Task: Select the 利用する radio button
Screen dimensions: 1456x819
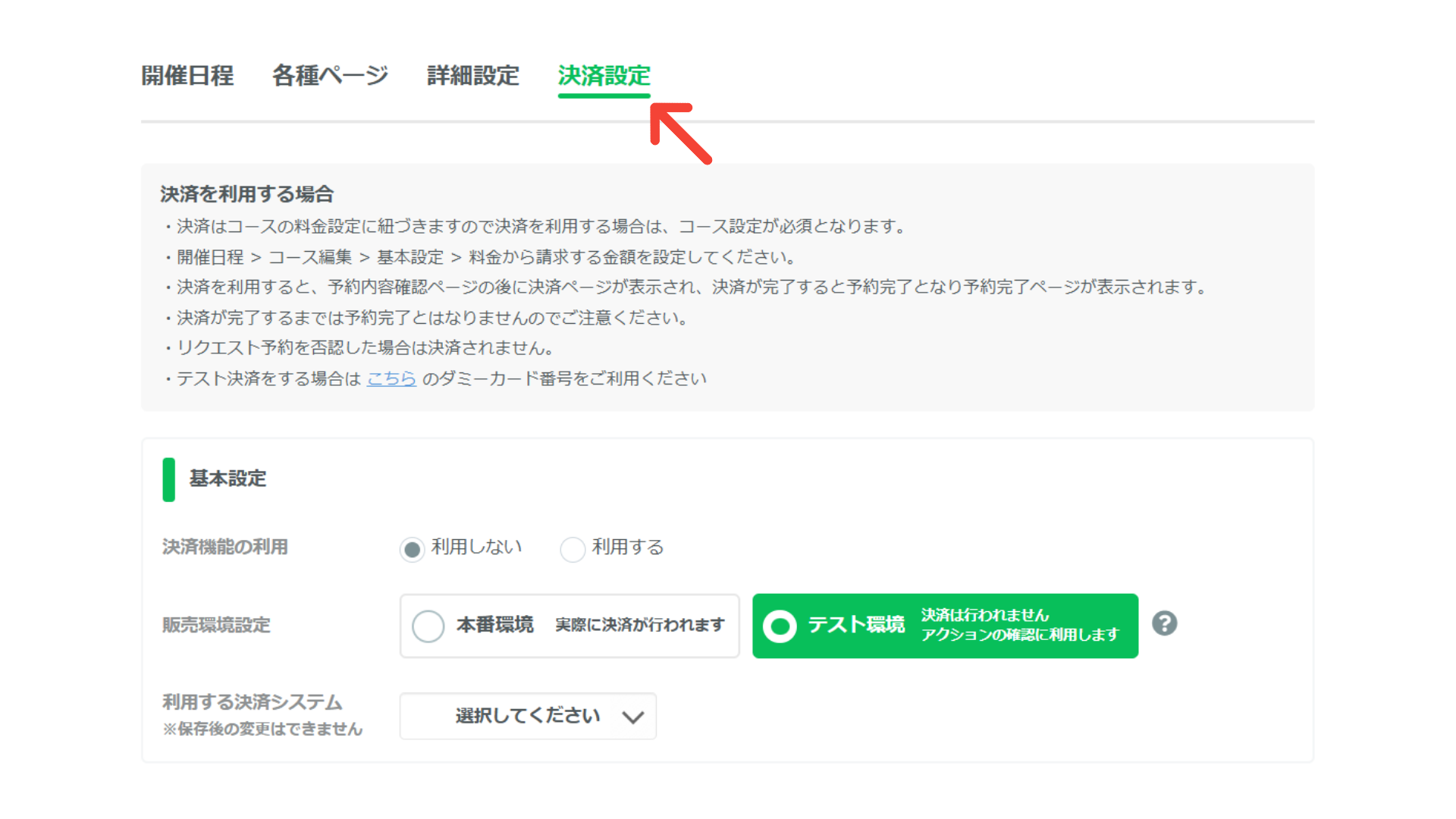Action: [x=573, y=549]
